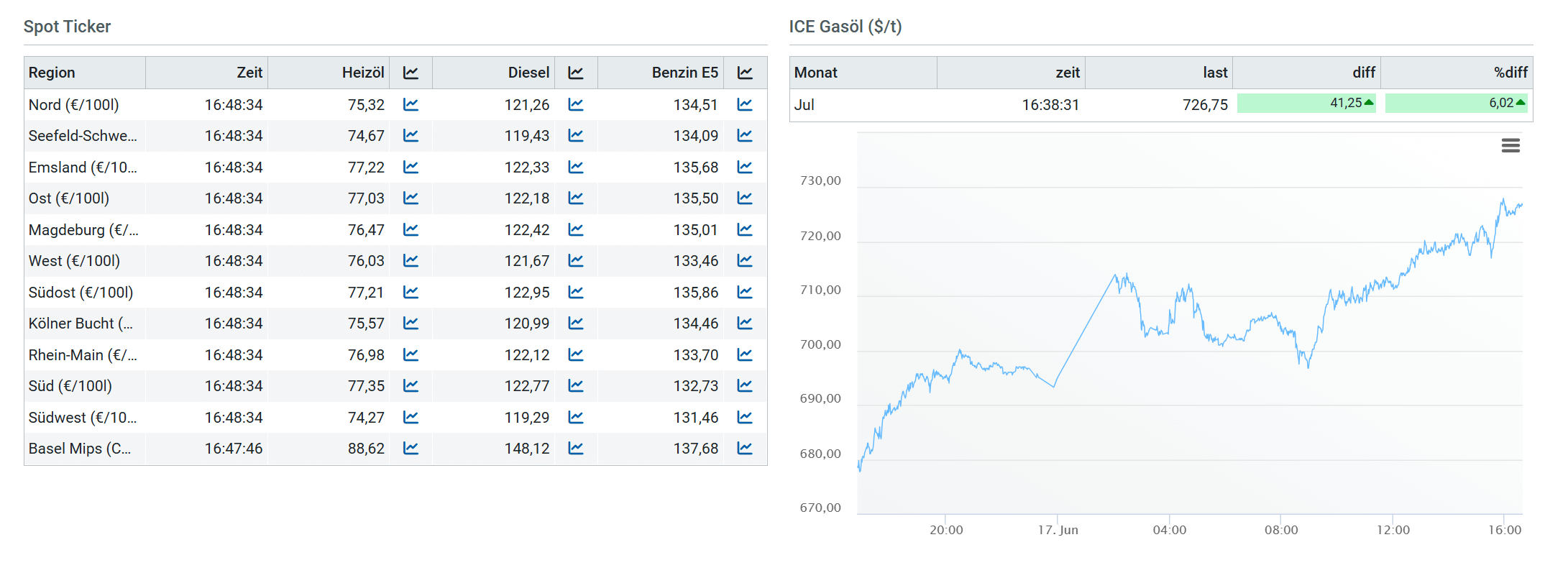Image resolution: width=1568 pixels, height=573 pixels.
Task: Show Heizöl chart for Ost region
Action: pyautogui.click(x=411, y=198)
